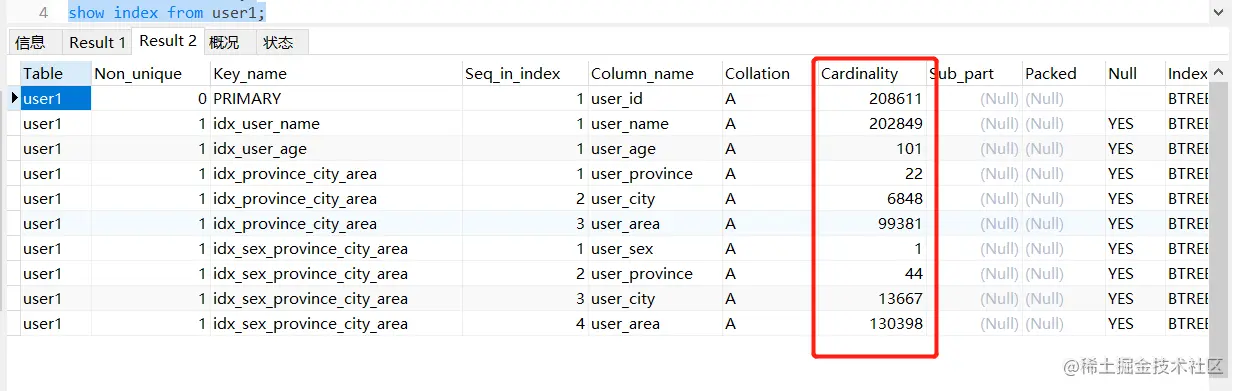Click the cardinality value 130398
Viewport: 1238px width, 391px height.
(x=895, y=324)
